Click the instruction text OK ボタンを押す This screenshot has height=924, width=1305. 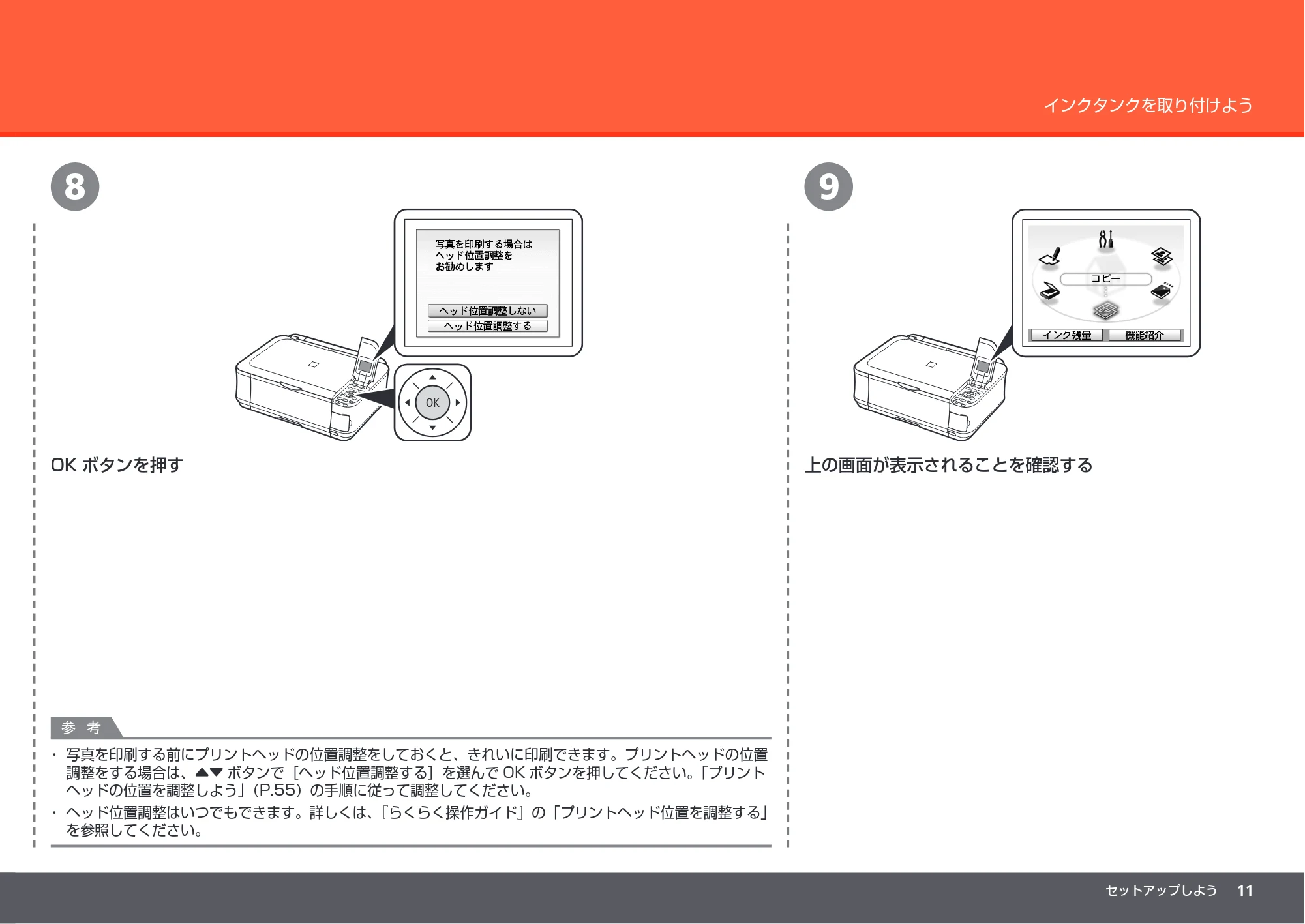pos(117,465)
